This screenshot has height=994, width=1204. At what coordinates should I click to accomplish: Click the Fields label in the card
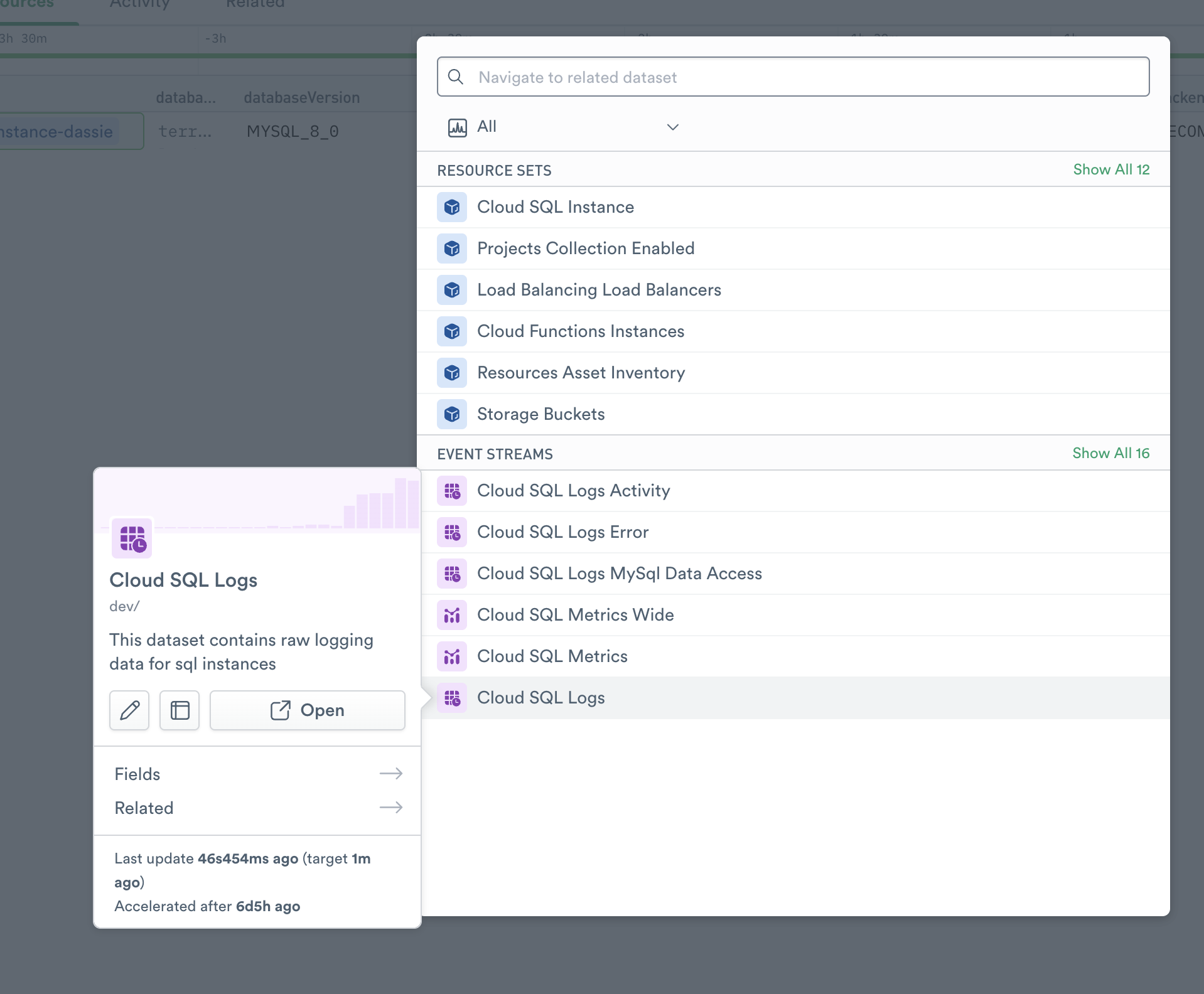click(x=137, y=774)
